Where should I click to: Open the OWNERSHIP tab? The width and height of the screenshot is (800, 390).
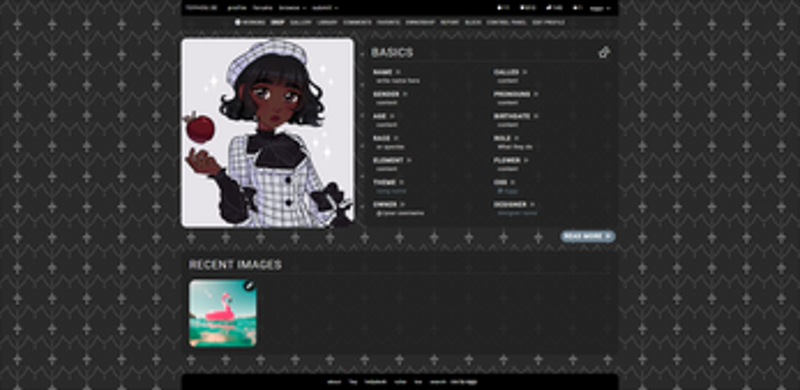420,22
